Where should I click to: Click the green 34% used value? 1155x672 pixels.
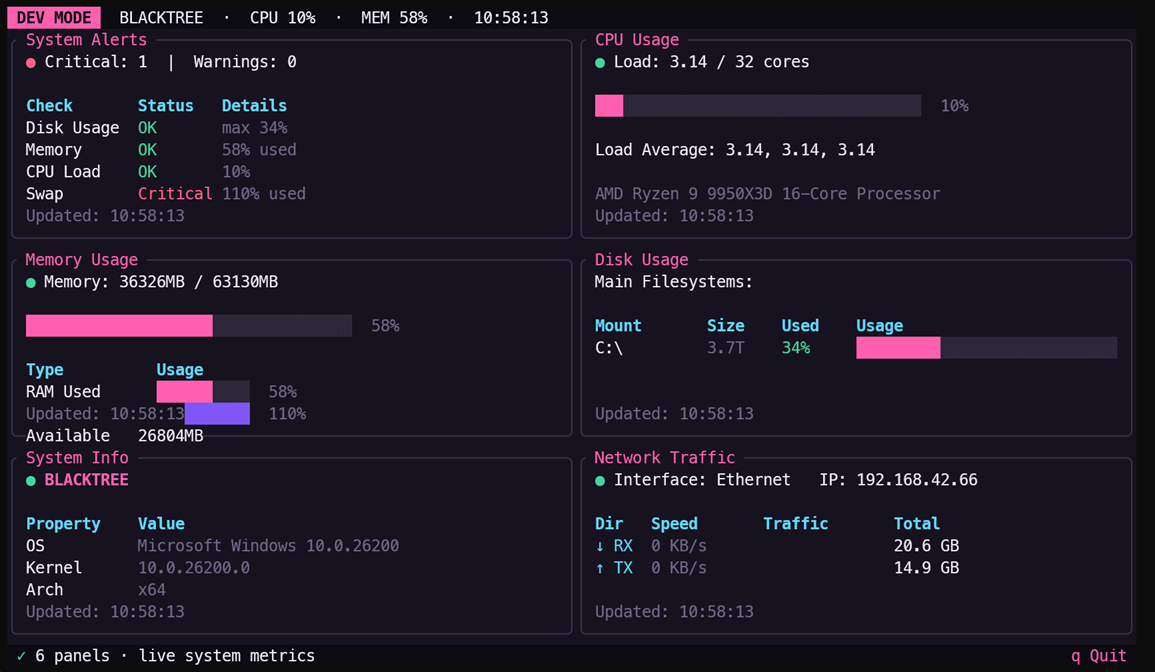pos(796,348)
